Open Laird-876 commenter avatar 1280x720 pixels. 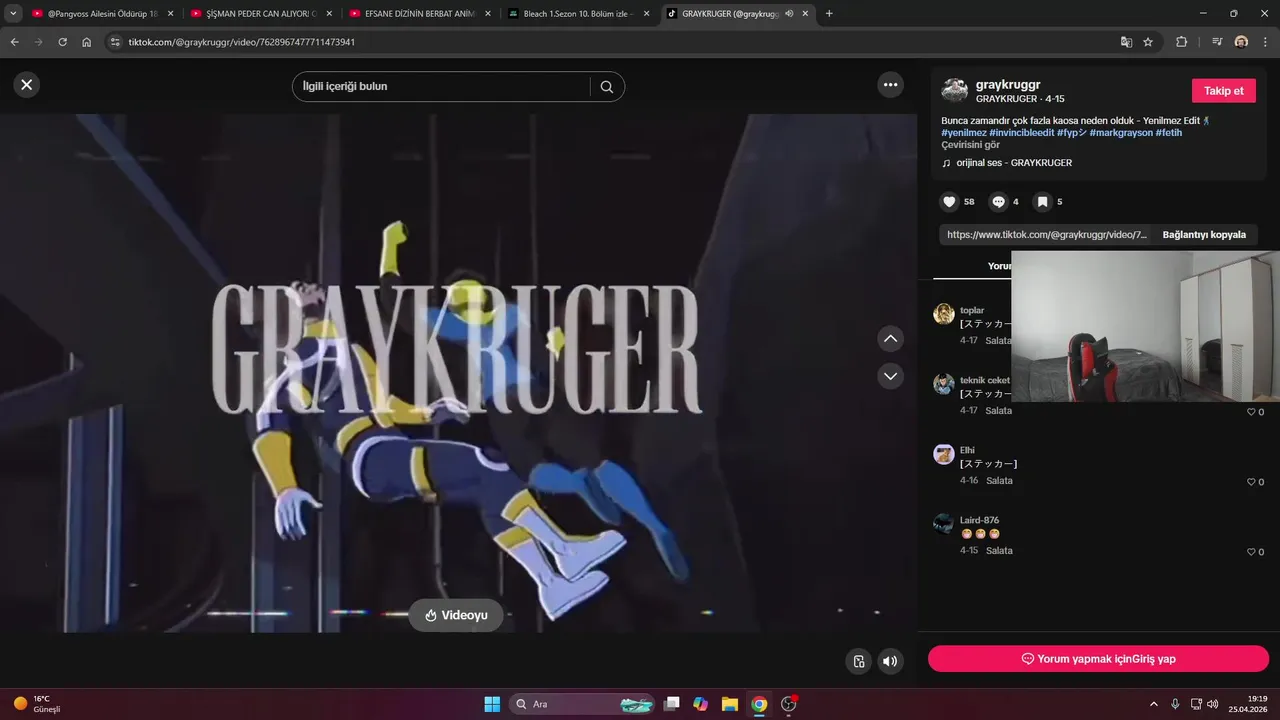944,524
